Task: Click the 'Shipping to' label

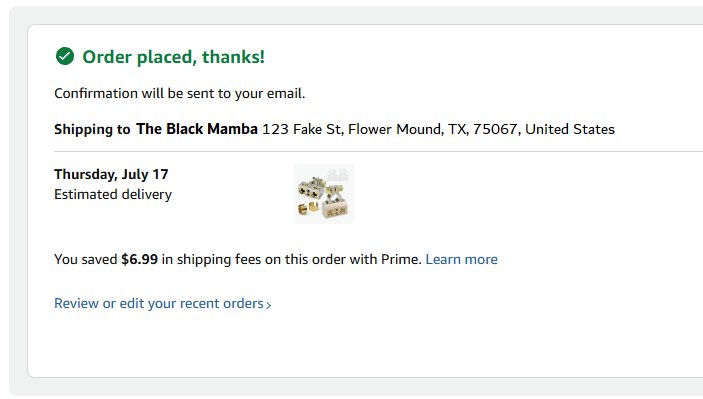Action: pyautogui.click(x=92, y=129)
